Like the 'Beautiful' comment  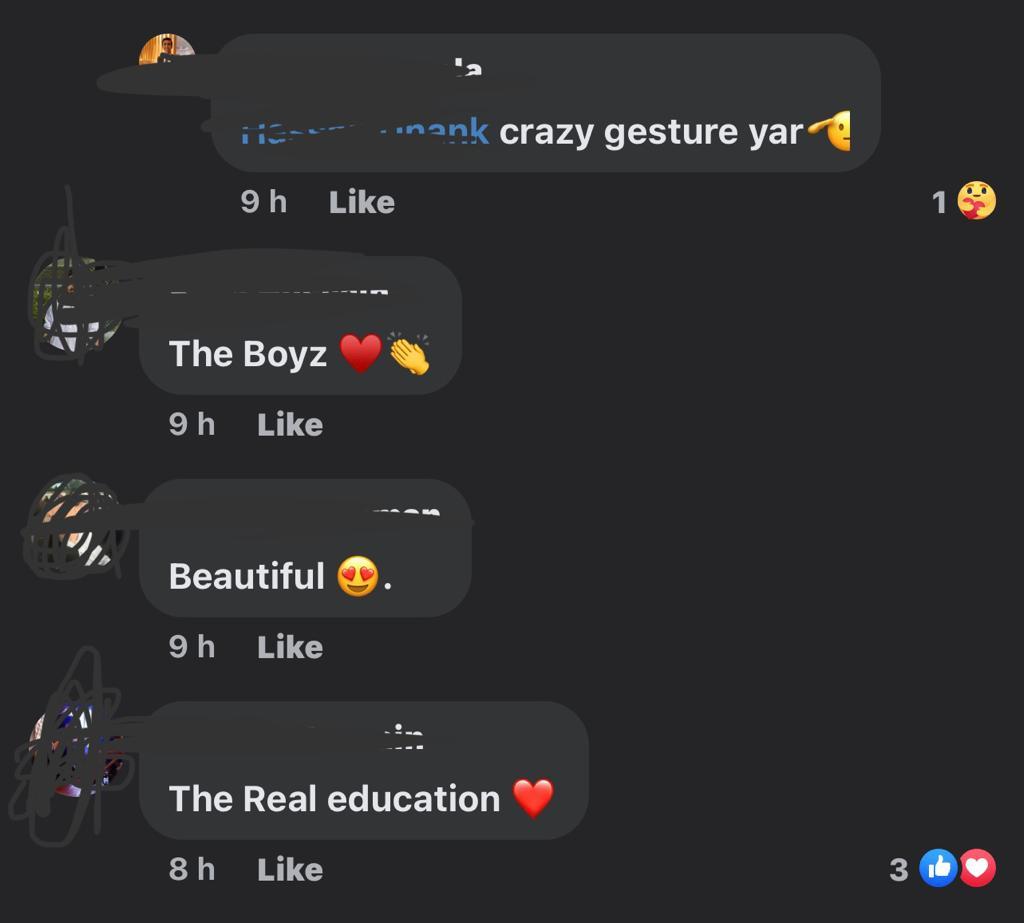[290, 647]
